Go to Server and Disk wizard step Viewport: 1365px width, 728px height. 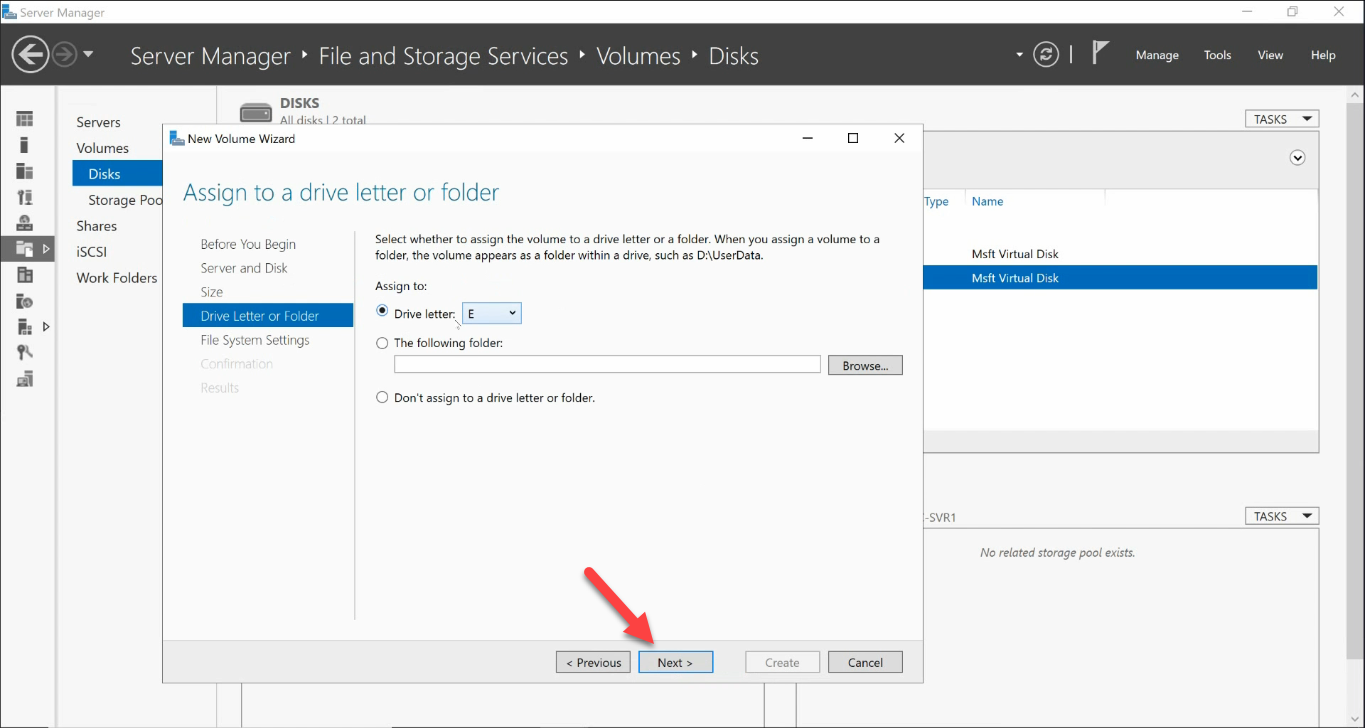coord(244,268)
